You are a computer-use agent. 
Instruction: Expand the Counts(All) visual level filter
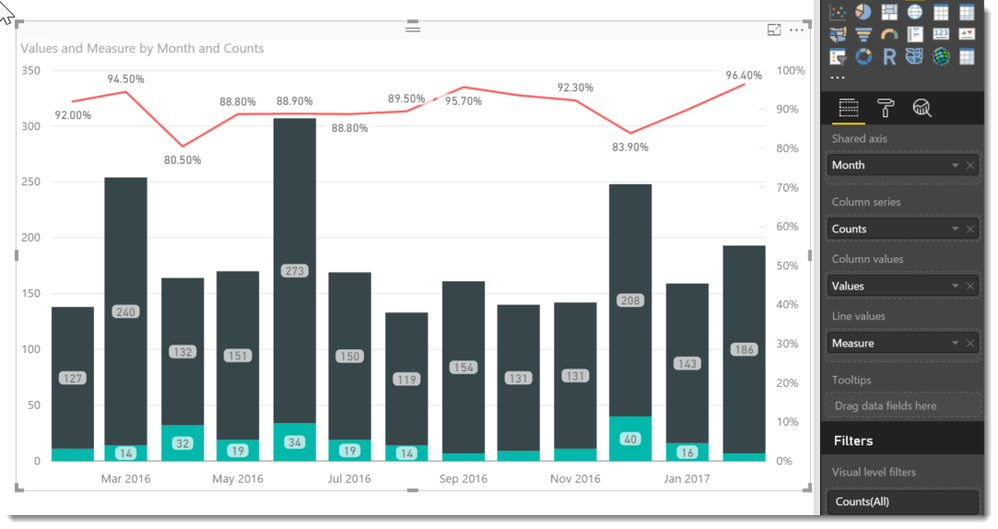point(902,502)
